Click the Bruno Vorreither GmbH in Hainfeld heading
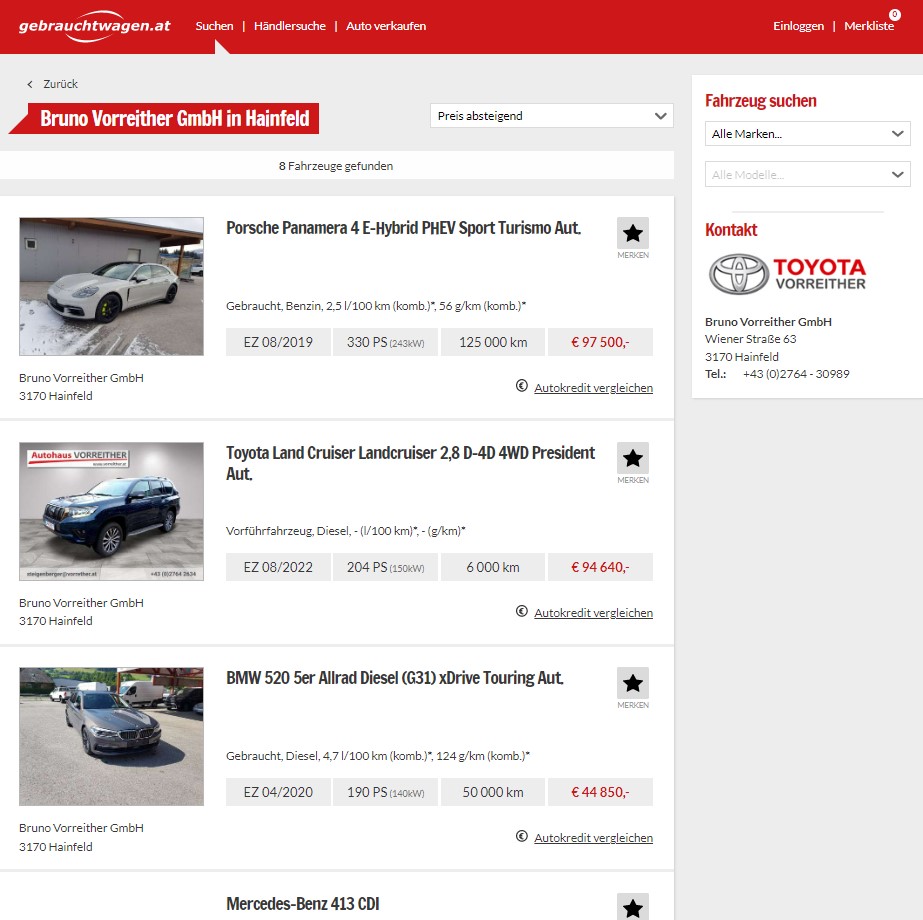 pos(174,118)
